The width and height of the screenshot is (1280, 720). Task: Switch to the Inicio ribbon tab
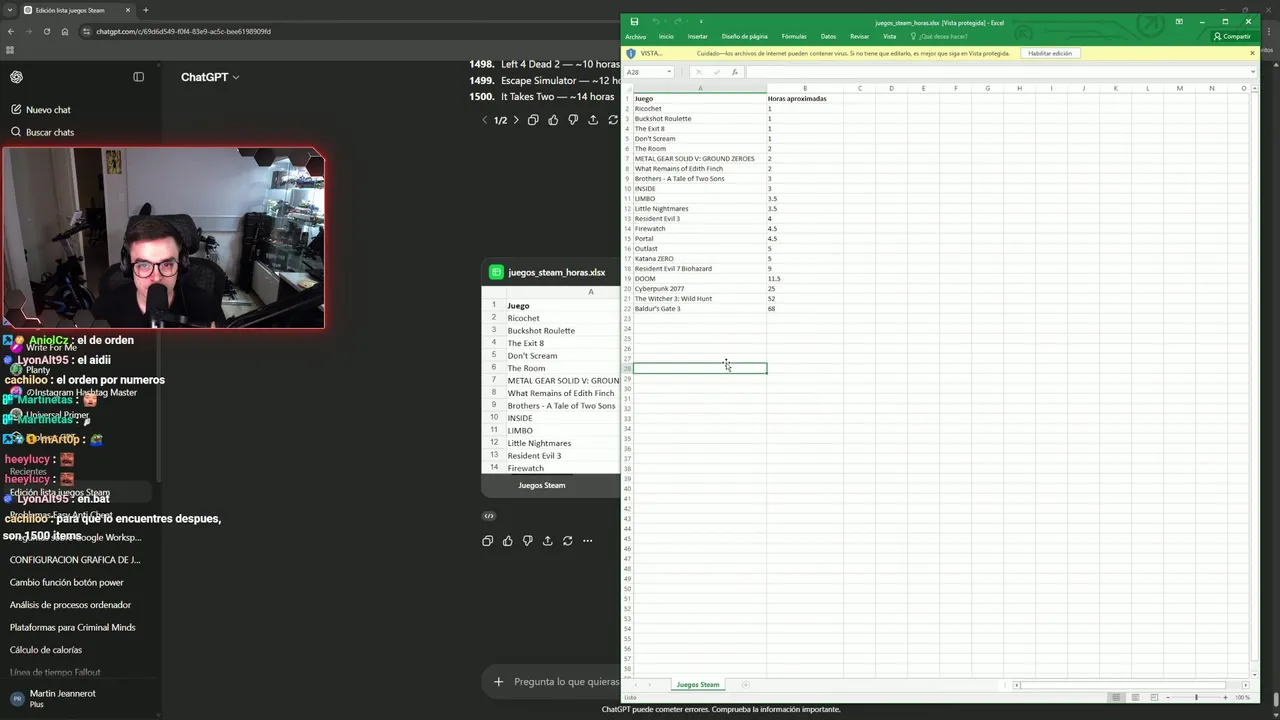(666, 37)
